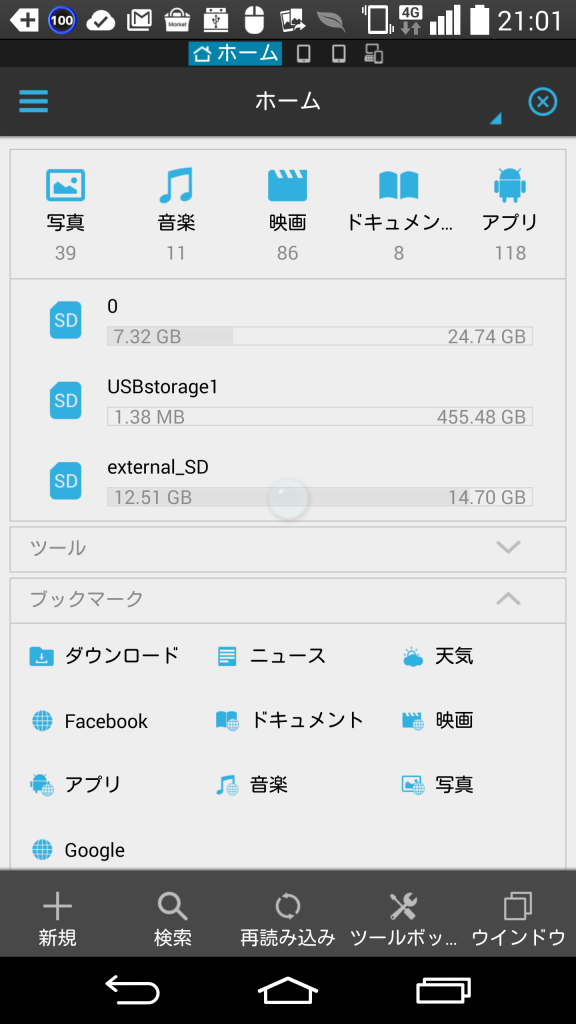Tap the 検索 search magnifier
The height and width of the screenshot is (1024, 576).
coord(172,906)
